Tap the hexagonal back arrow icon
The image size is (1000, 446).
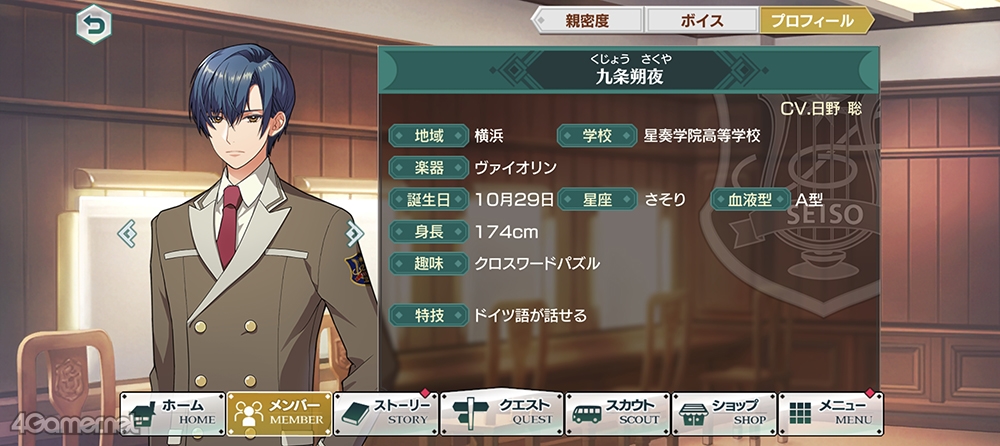point(94,26)
